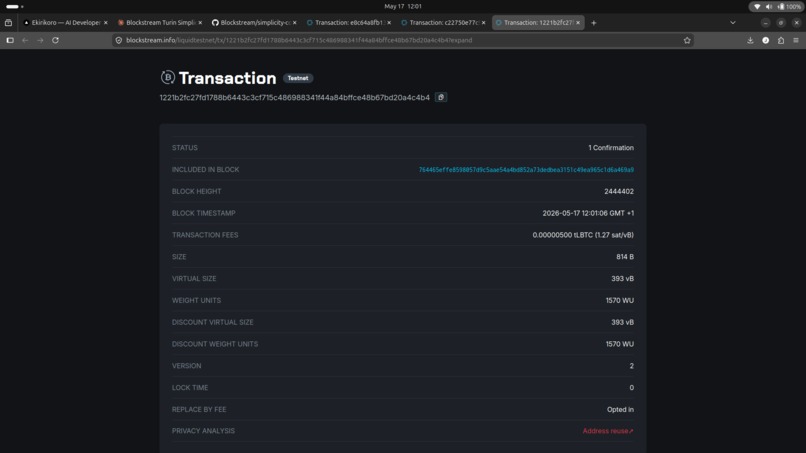Select the block timestamp value

[x=588, y=213]
